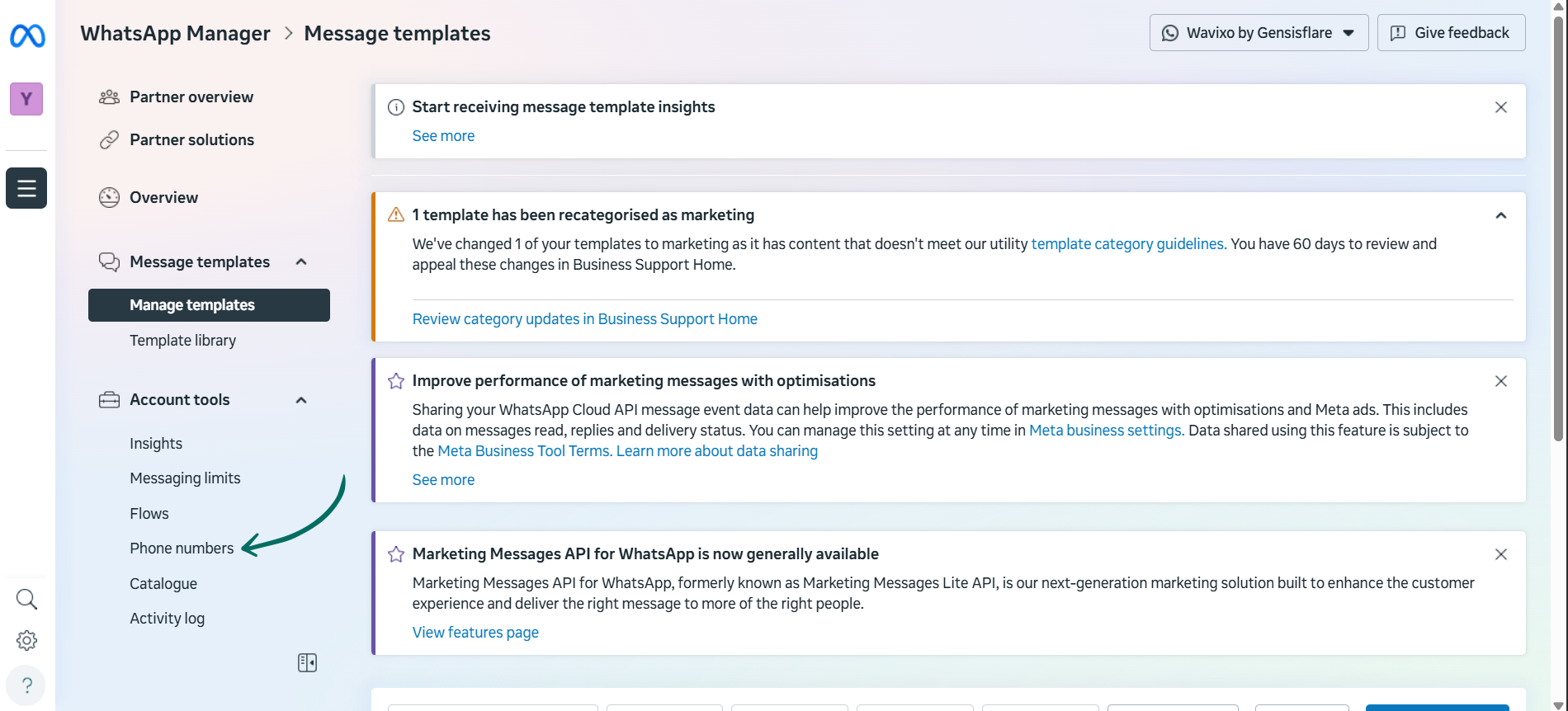Click the Give feedback button

tap(1451, 33)
